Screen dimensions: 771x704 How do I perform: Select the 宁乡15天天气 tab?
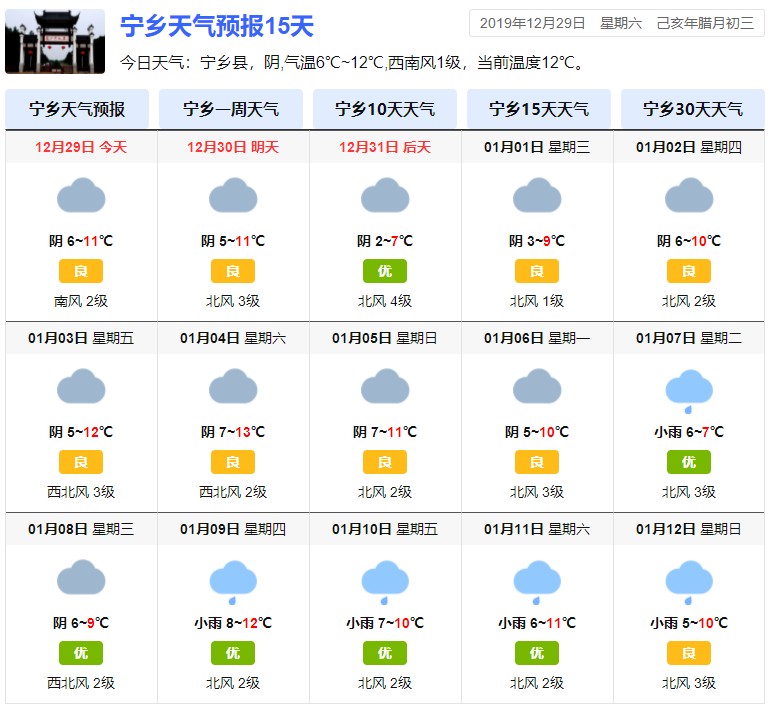tap(539, 109)
